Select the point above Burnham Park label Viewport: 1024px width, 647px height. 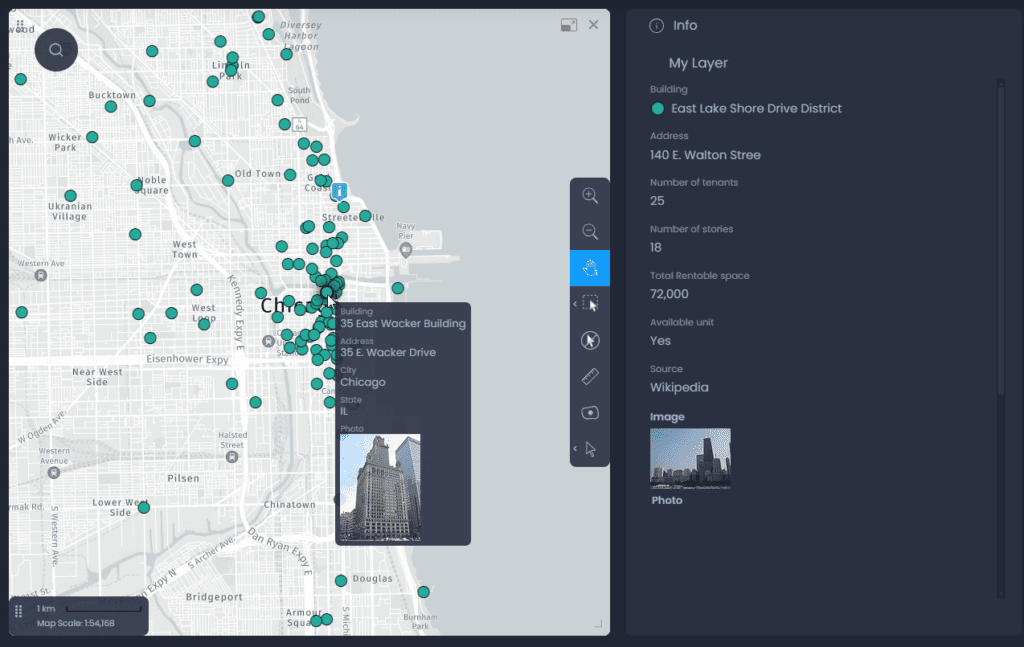(x=424, y=592)
